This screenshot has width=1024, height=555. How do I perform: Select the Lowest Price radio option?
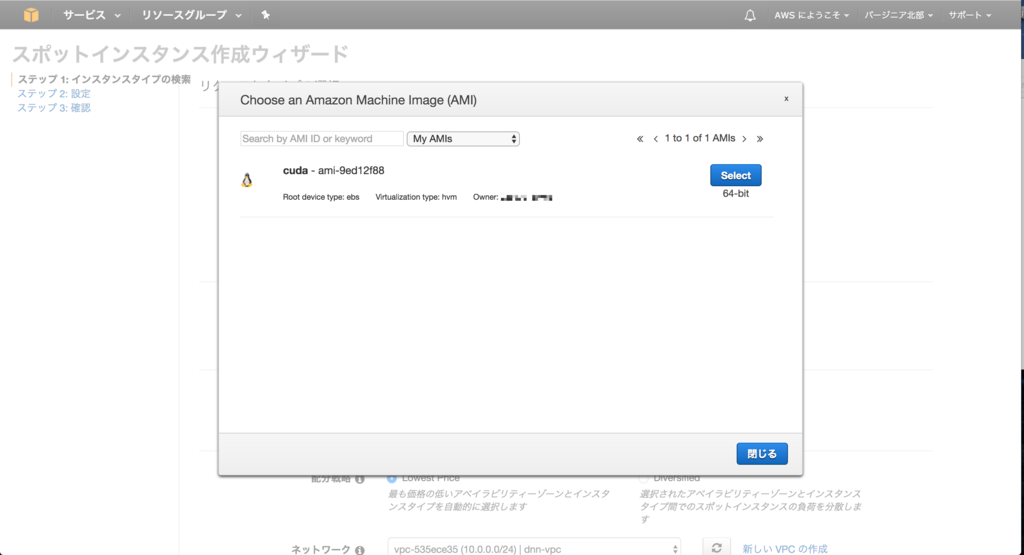(392, 479)
